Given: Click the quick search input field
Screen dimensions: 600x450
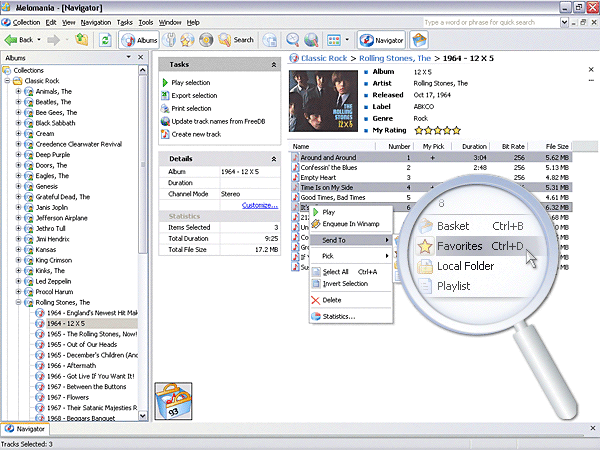Looking at the screenshot, I should pyautogui.click(x=491, y=23).
